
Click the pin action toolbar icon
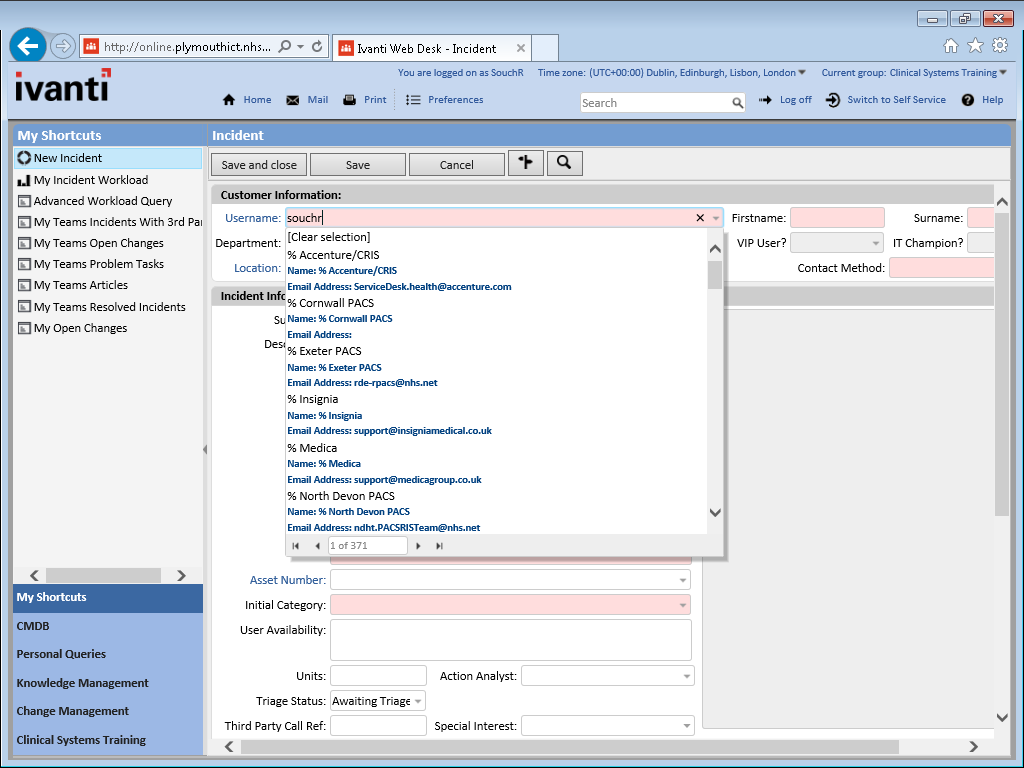pyautogui.click(x=526, y=163)
